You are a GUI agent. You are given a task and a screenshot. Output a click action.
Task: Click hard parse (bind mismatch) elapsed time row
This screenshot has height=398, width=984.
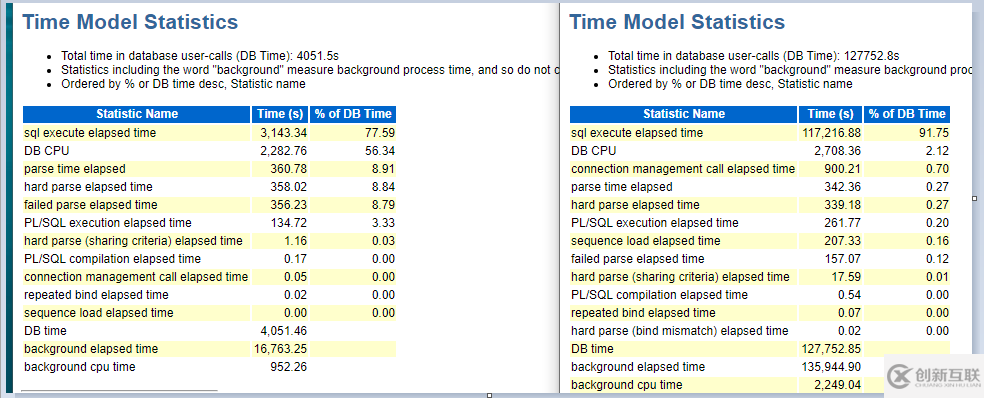pyautogui.click(x=760, y=331)
